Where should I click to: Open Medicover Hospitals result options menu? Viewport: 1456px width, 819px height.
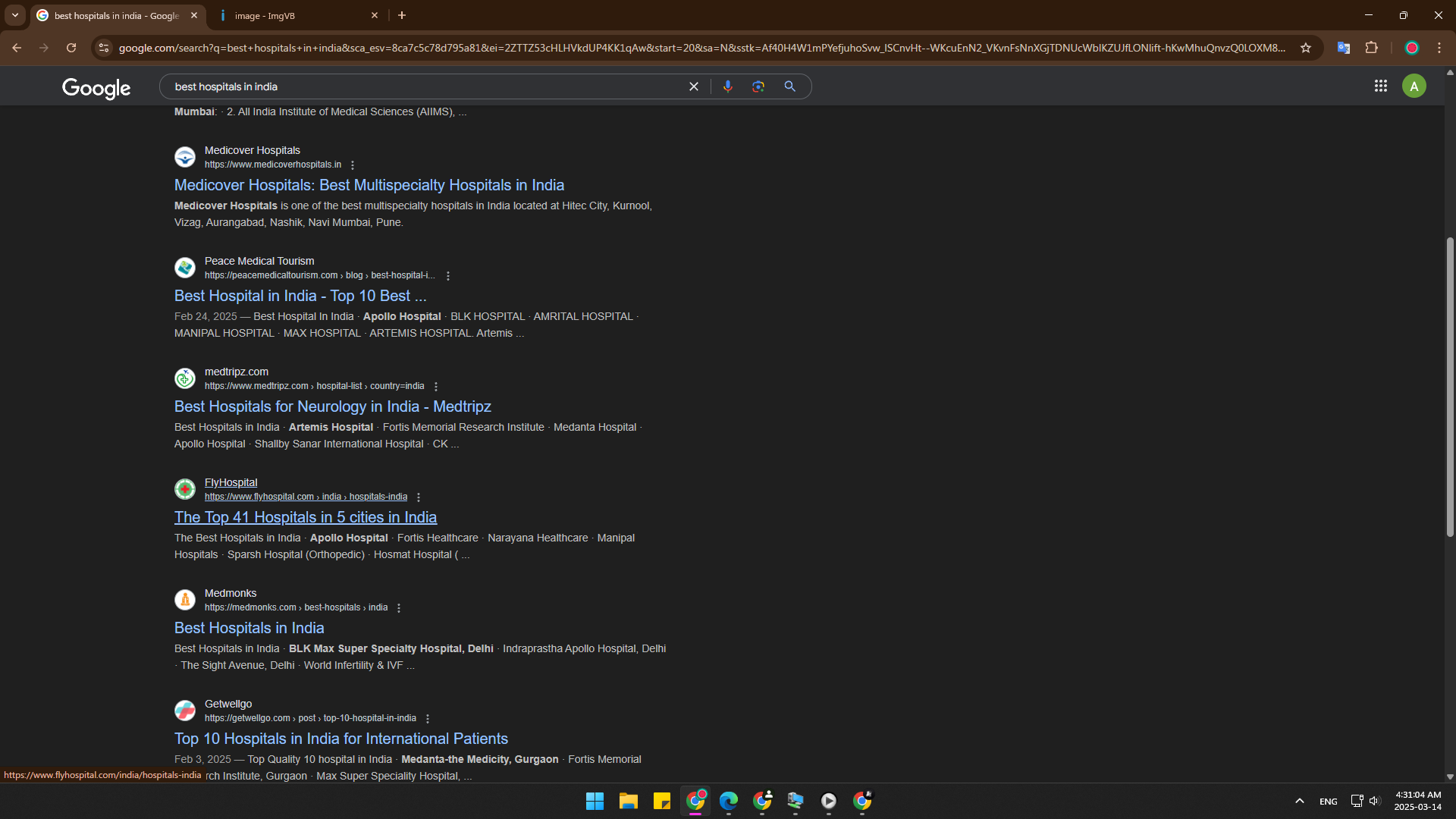(353, 165)
